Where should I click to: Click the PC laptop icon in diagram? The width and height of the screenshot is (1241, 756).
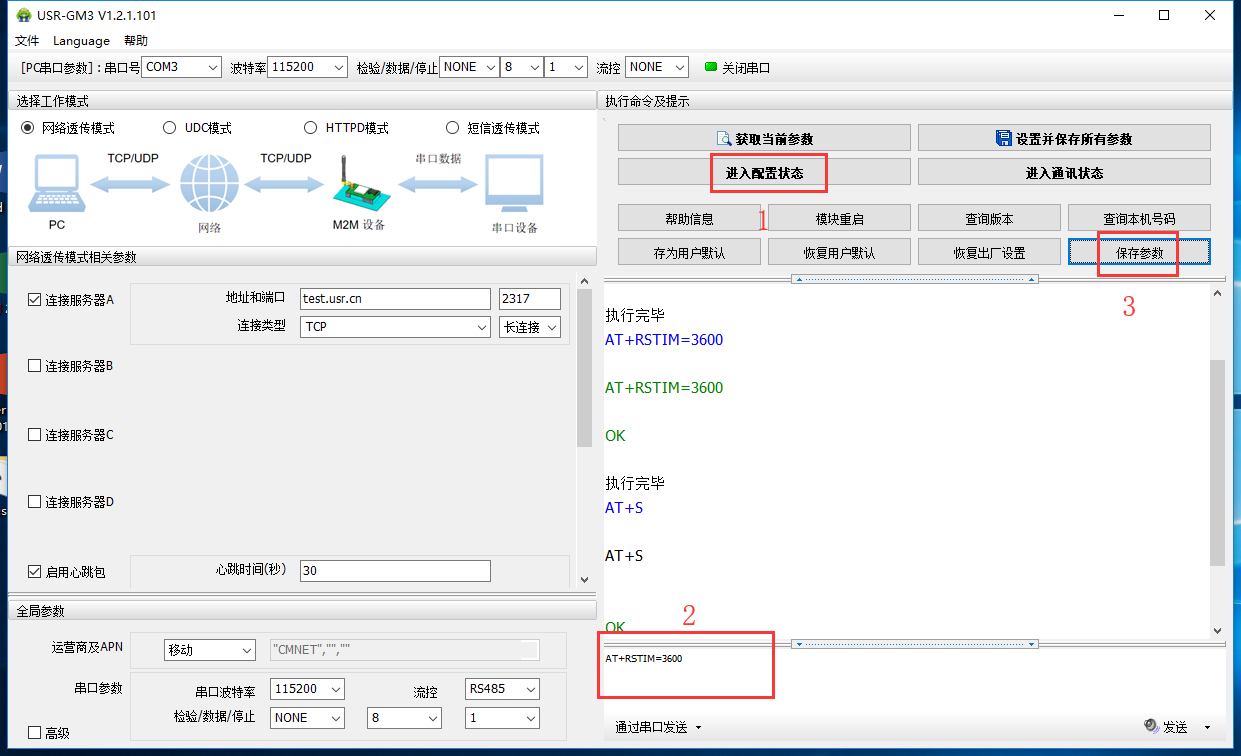point(57,184)
